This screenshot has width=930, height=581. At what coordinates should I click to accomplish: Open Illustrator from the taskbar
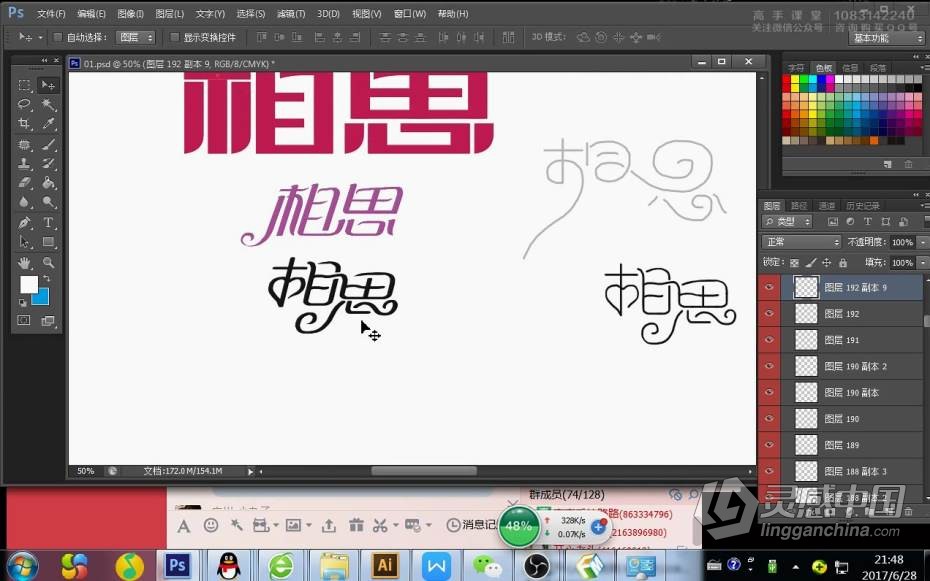click(x=384, y=565)
